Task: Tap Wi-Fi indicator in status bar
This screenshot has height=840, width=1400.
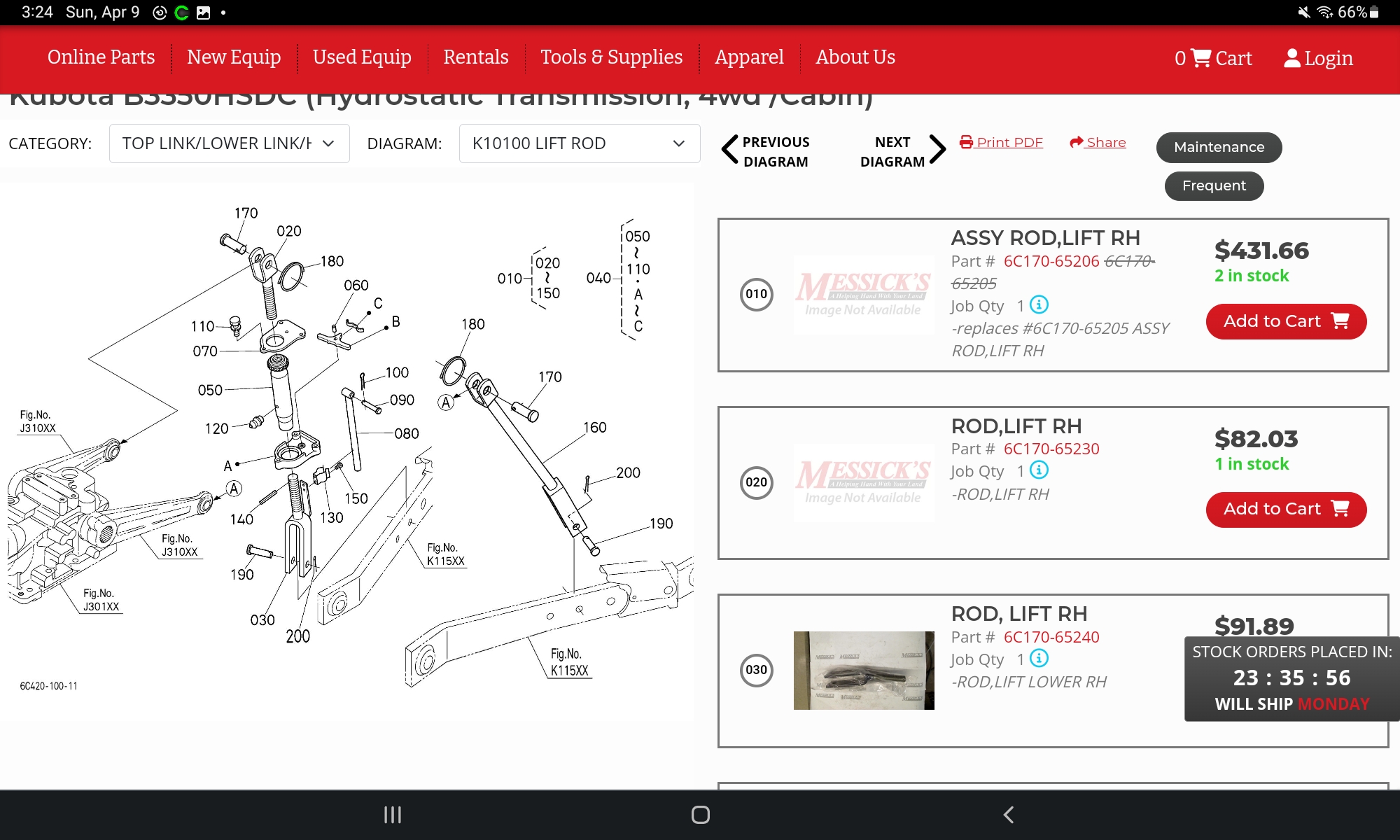Action: 1324,13
